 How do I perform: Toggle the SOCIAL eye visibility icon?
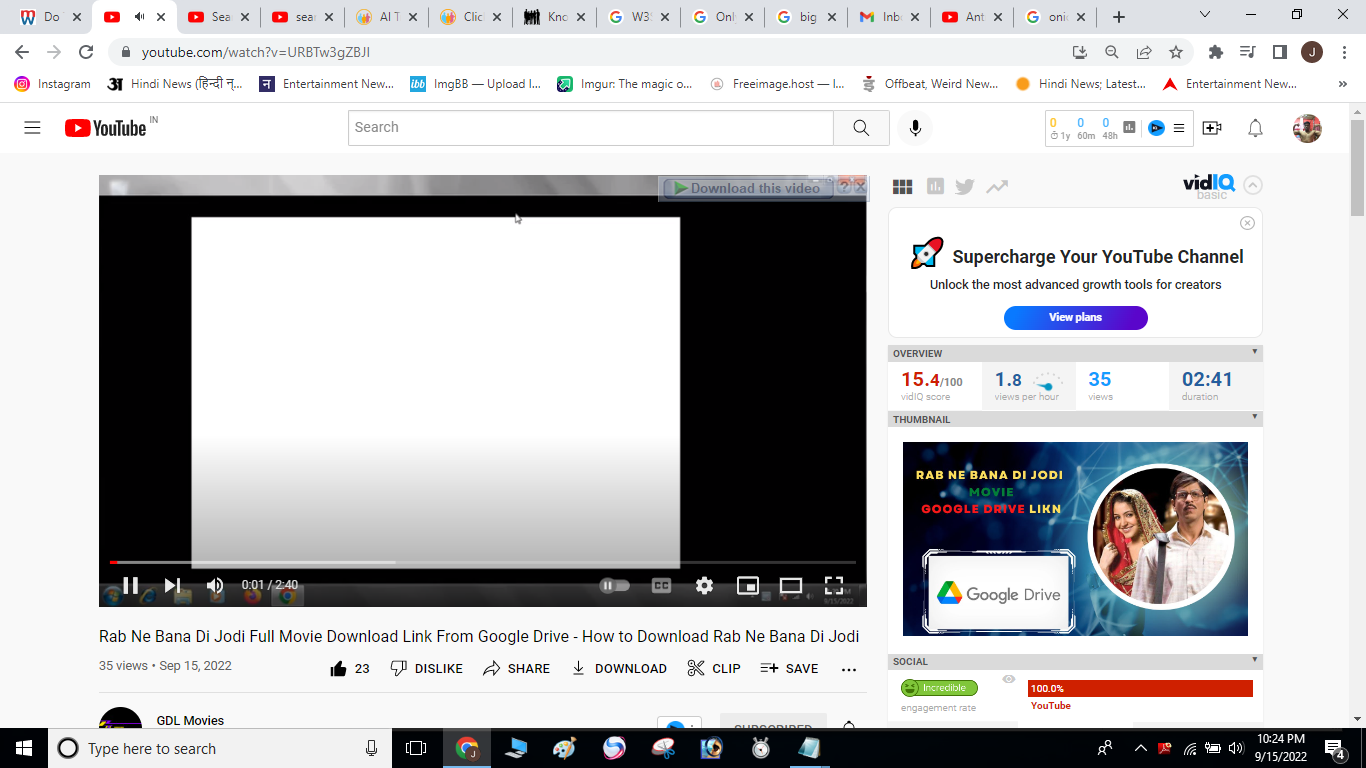[x=1009, y=679]
